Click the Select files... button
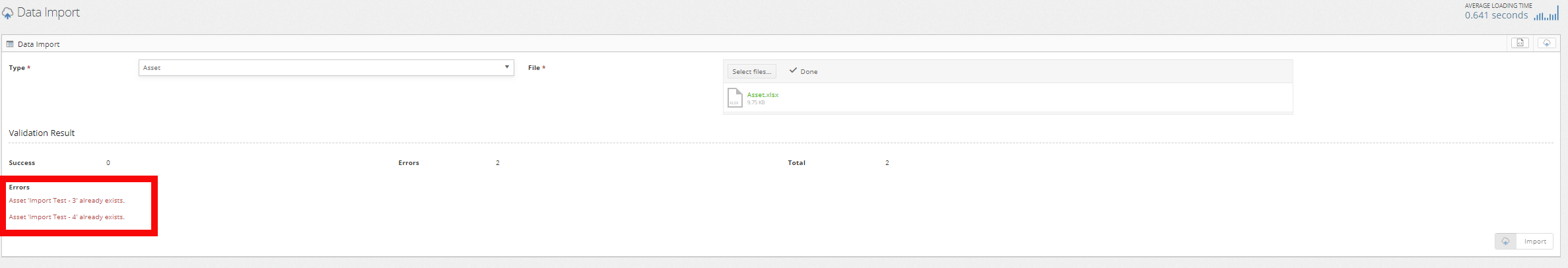 pos(751,71)
